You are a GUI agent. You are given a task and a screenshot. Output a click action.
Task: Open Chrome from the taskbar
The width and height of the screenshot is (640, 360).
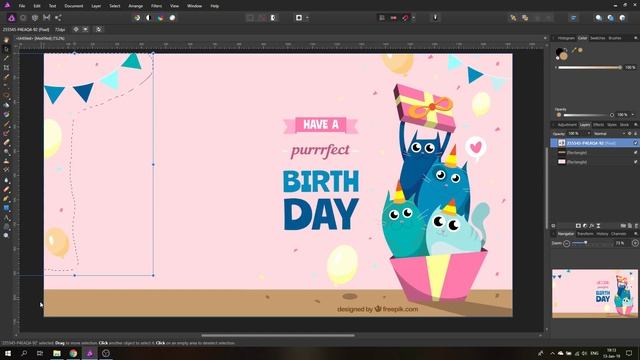pos(73,353)
